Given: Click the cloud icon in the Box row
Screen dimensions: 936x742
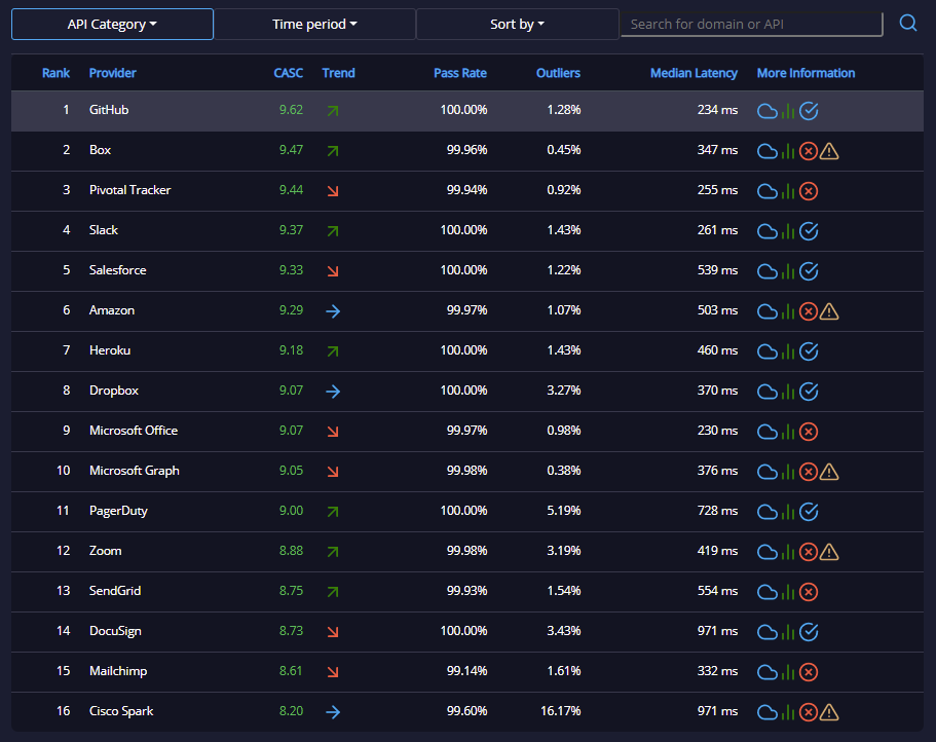Looking at the screenshot, I should (x=767, y=152).
